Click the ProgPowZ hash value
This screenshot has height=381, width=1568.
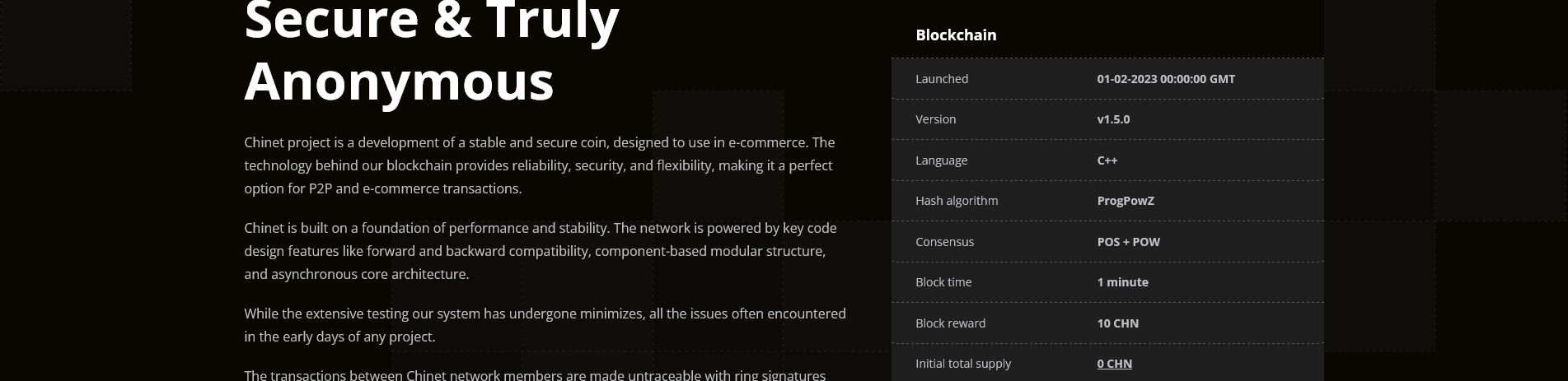(1126, 201)
